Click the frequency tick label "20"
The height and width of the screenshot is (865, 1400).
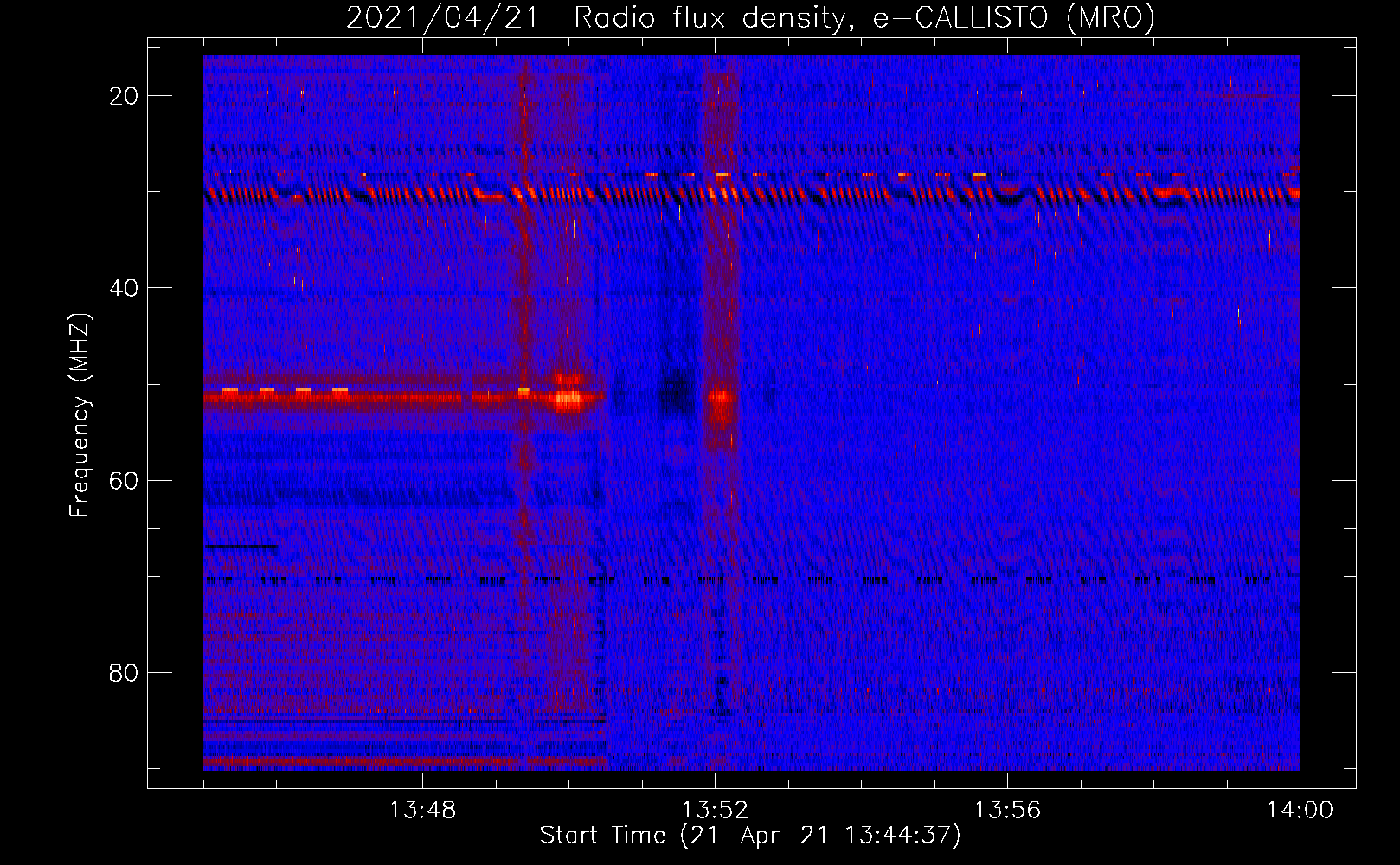pyautogui.click(x=124, y=96)
